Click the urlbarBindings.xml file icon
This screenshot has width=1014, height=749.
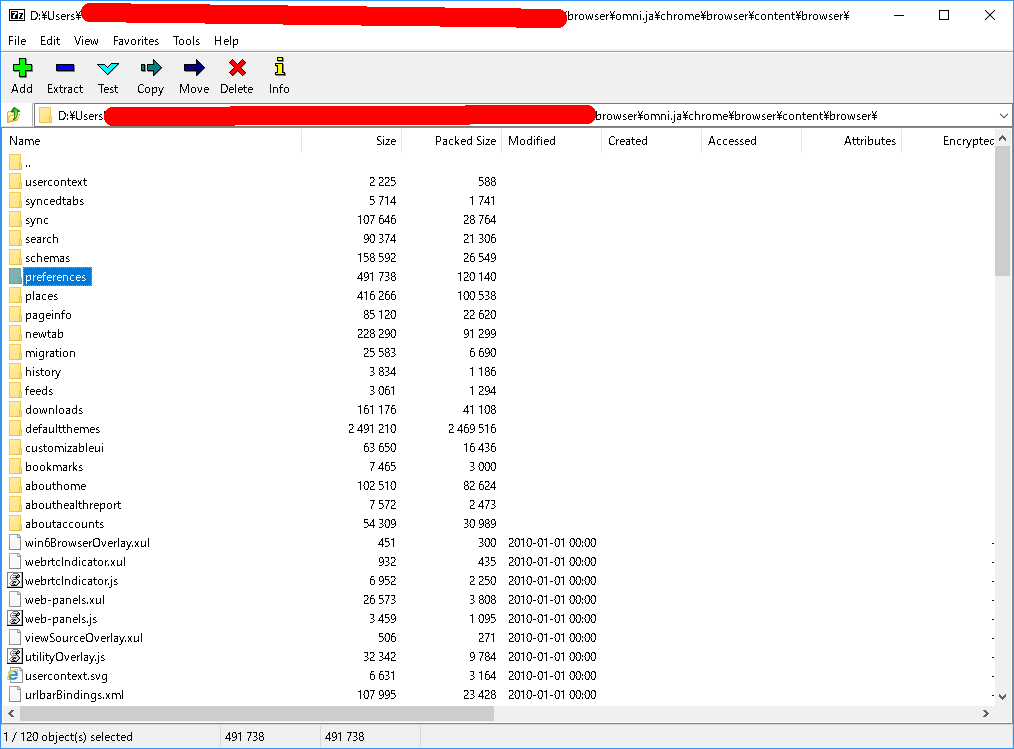coord(15,694)
